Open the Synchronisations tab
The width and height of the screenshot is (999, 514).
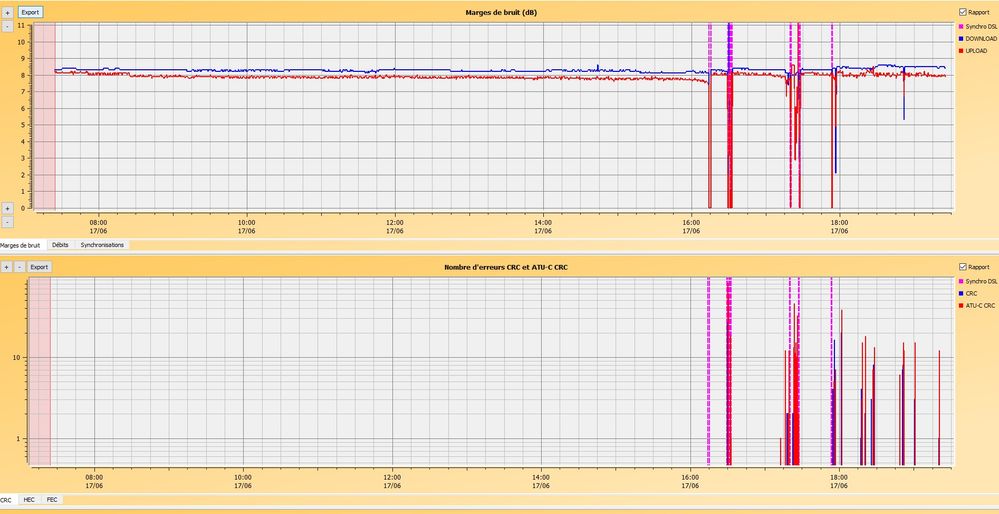tap(103, 244)
